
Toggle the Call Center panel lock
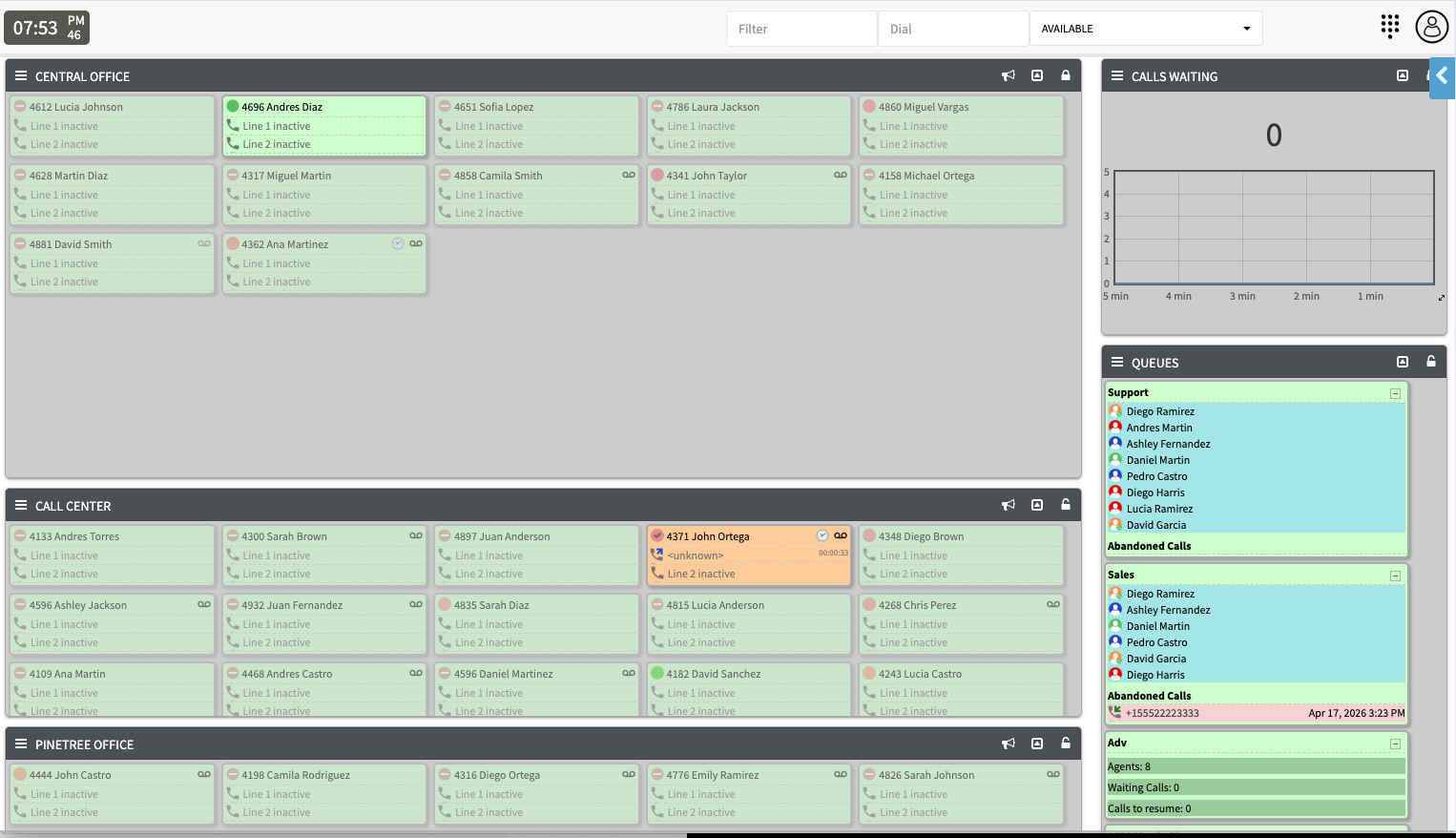click(x=1066, y=505)
